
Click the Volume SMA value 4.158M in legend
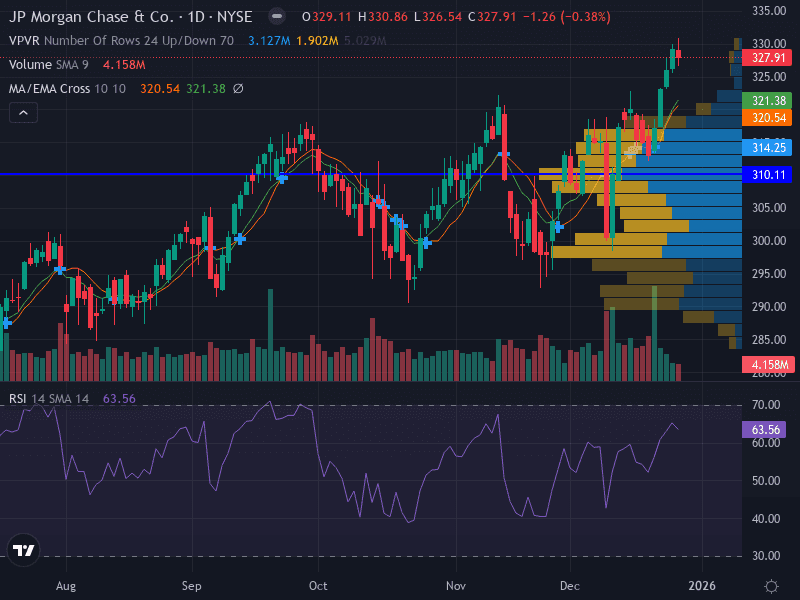click(x=124, y=65)
